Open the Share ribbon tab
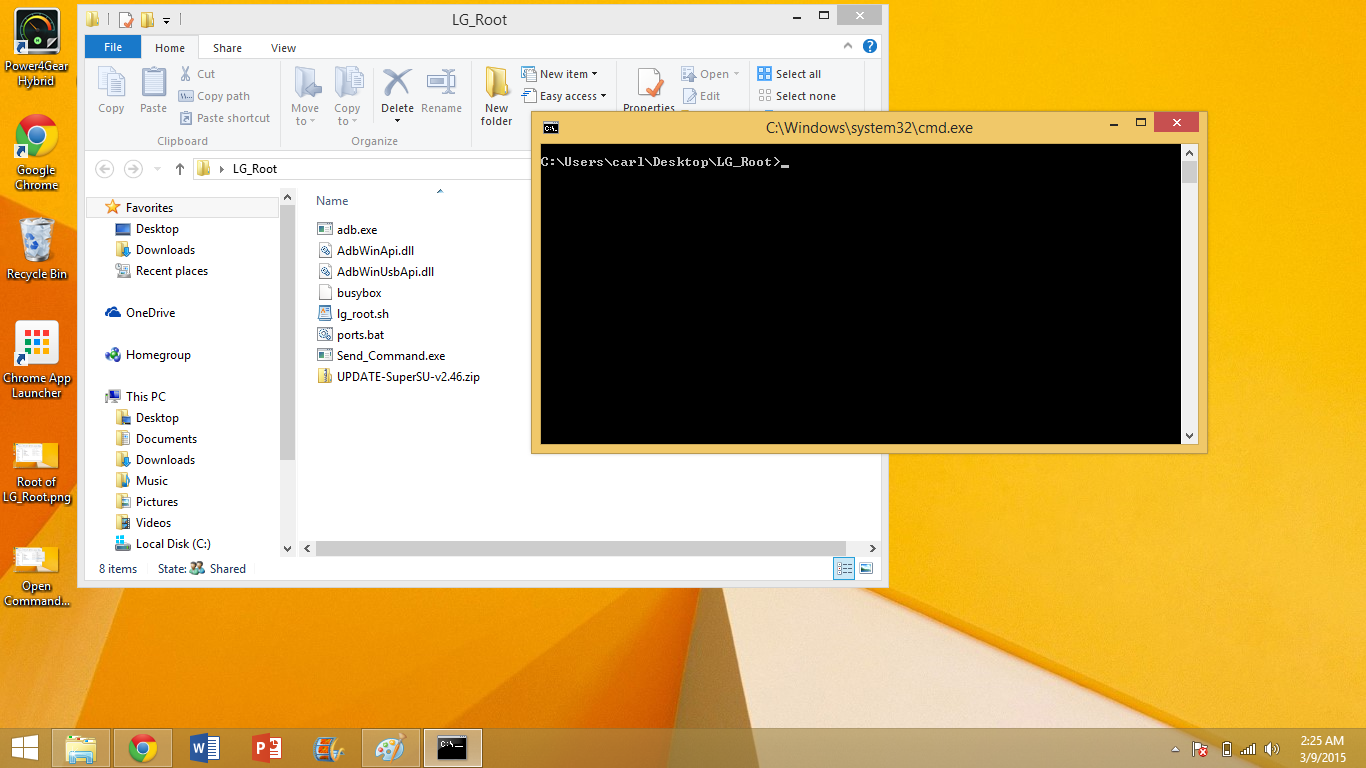The image size is (1366, 768). click(x=227, y=48)
